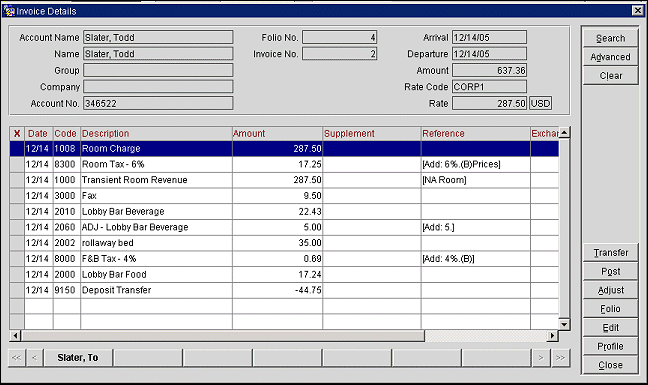Click the Adjust button
Screen dimensions: 648x385
610,290
